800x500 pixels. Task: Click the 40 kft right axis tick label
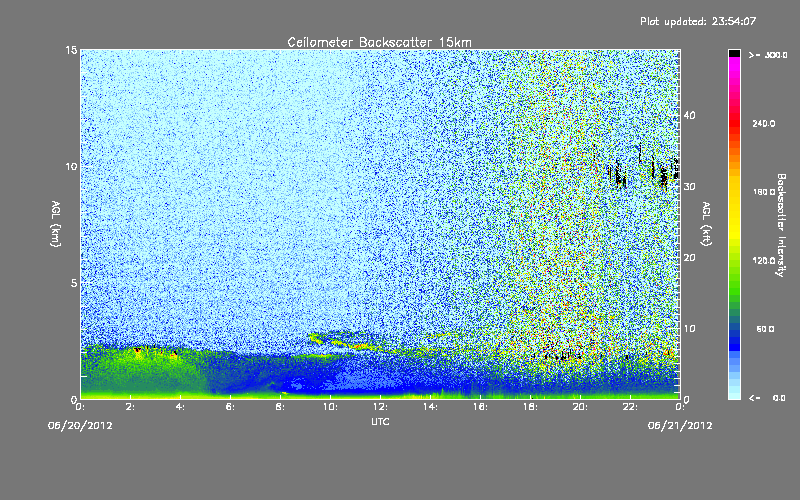pyautogui.click(x=689, y=115)
